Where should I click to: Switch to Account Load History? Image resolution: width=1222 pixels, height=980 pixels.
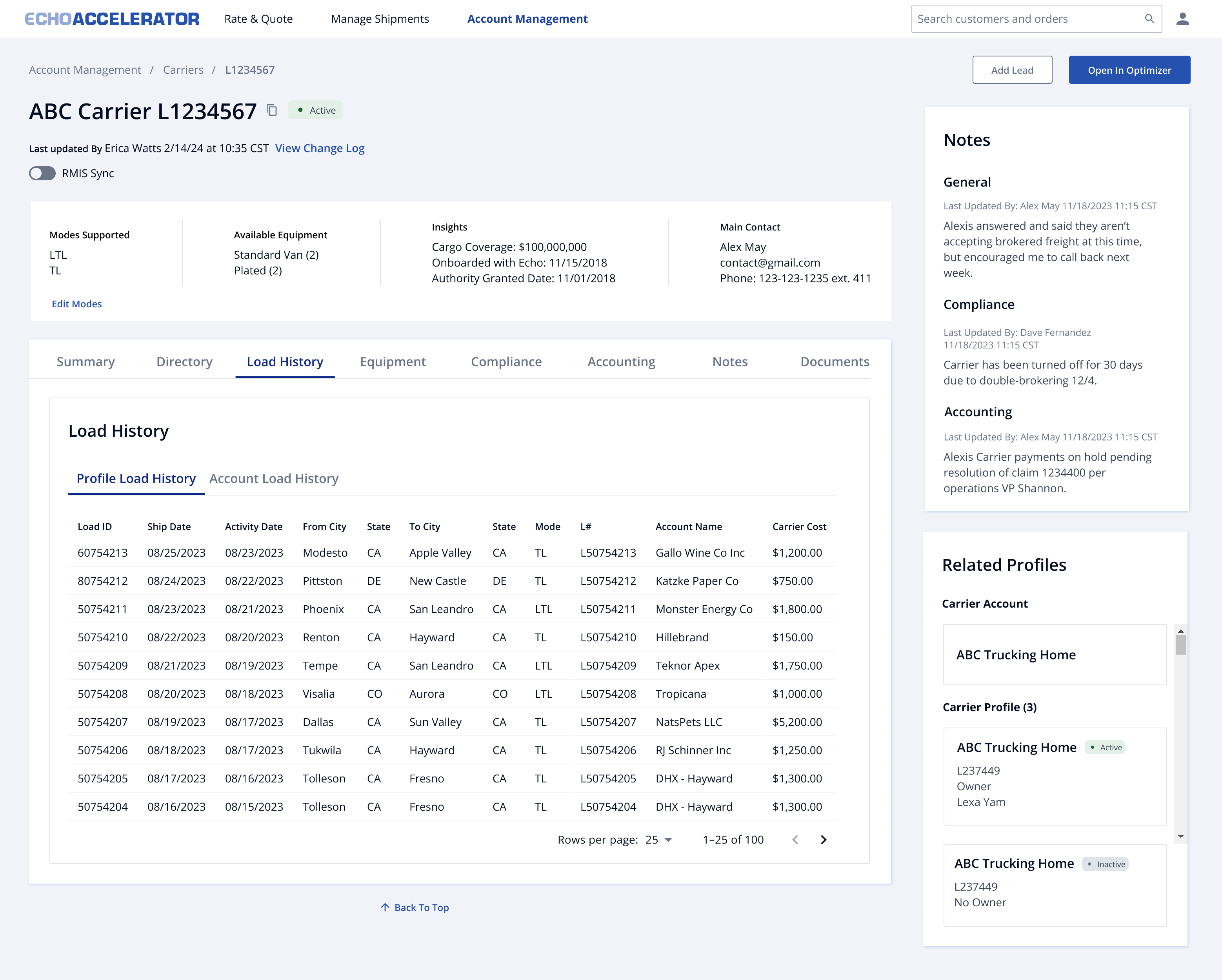274,479
